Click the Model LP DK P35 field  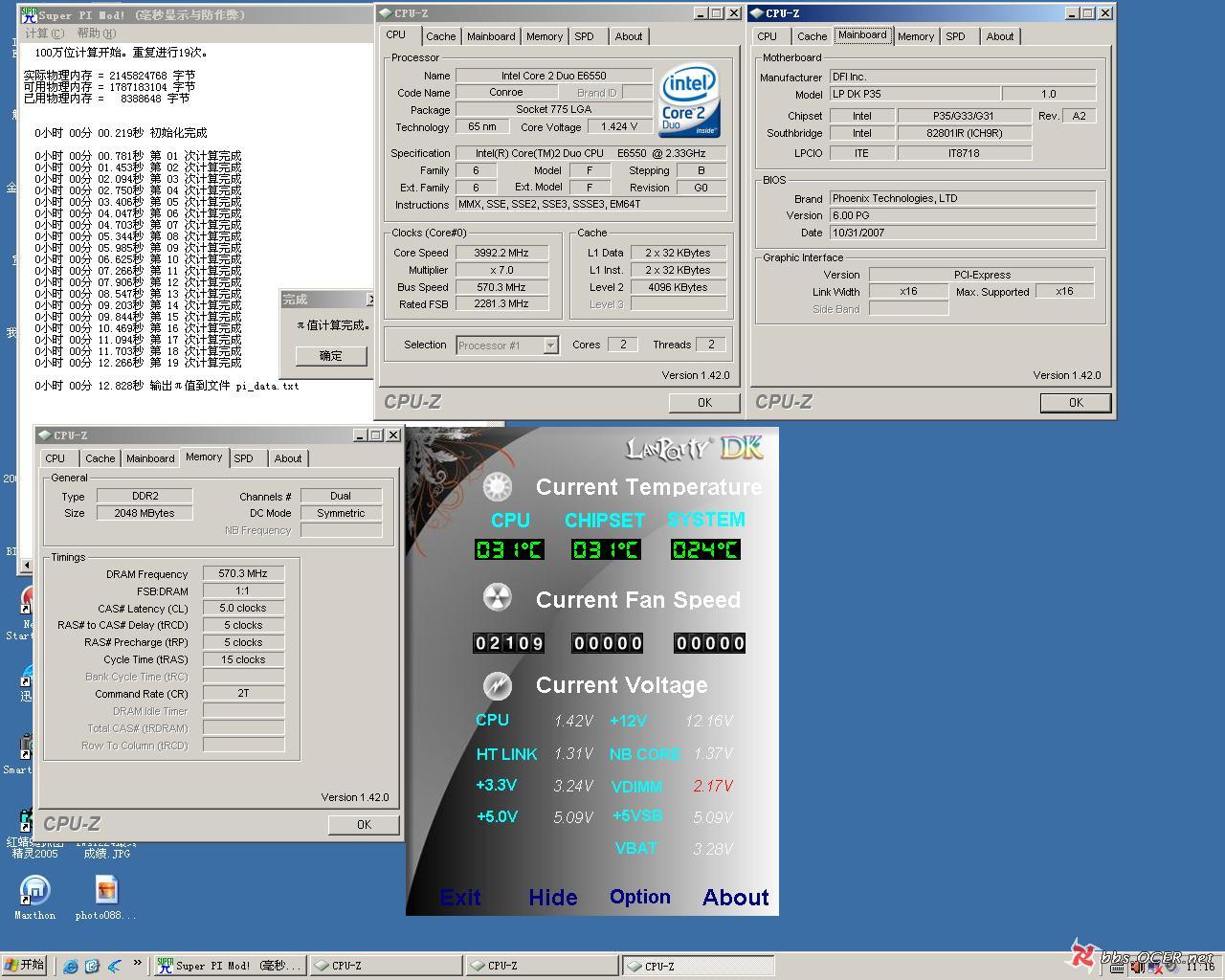[x=915, y=94]
